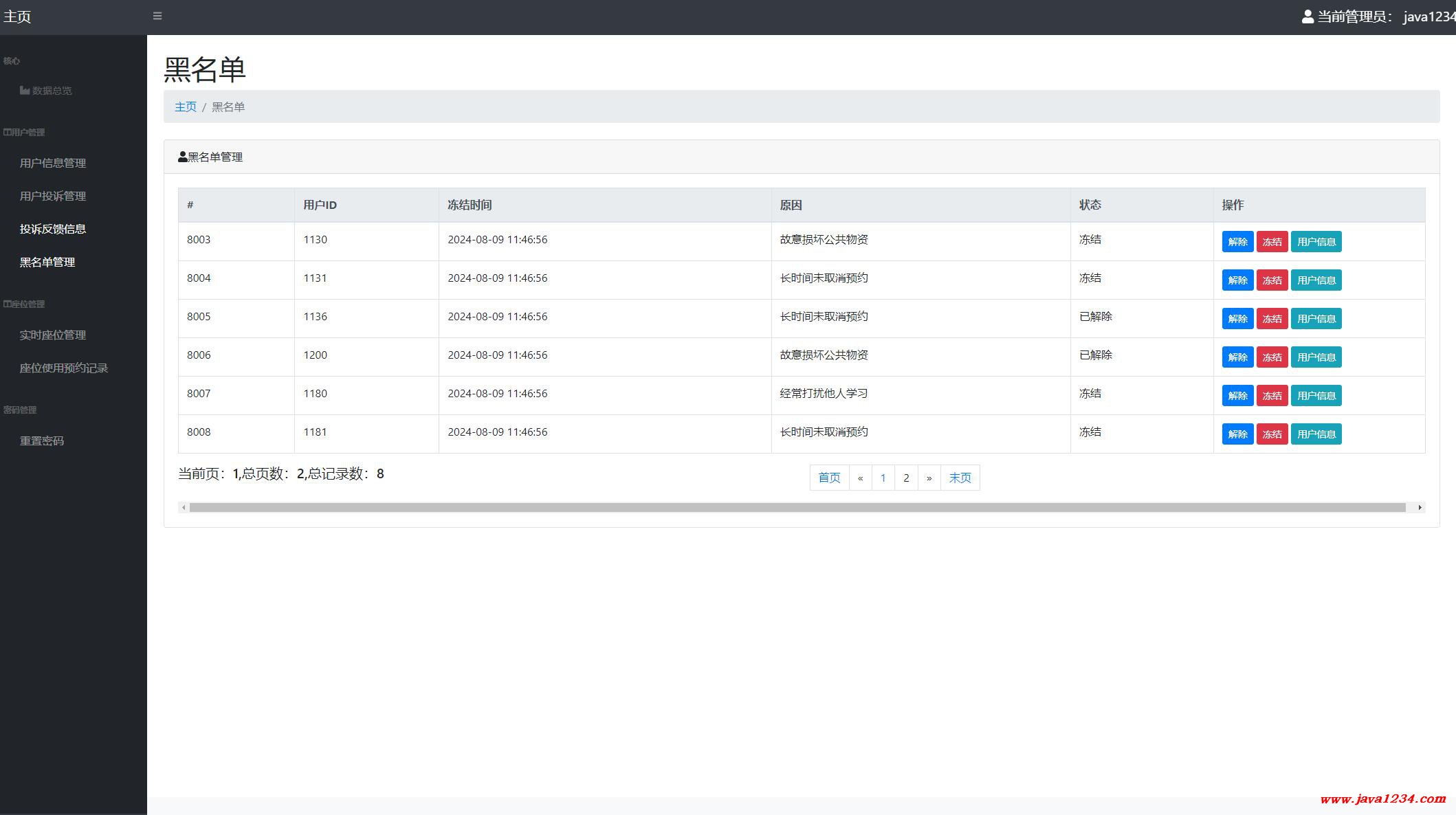The image size is (1456, 815).
Task: Open 重置密码 in the sidebar
Action: 42,440
